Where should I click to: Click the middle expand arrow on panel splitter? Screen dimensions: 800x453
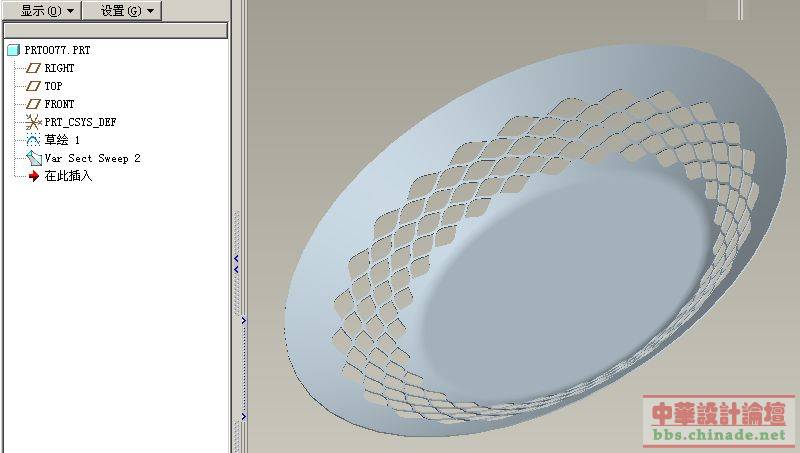coord(244,320)
